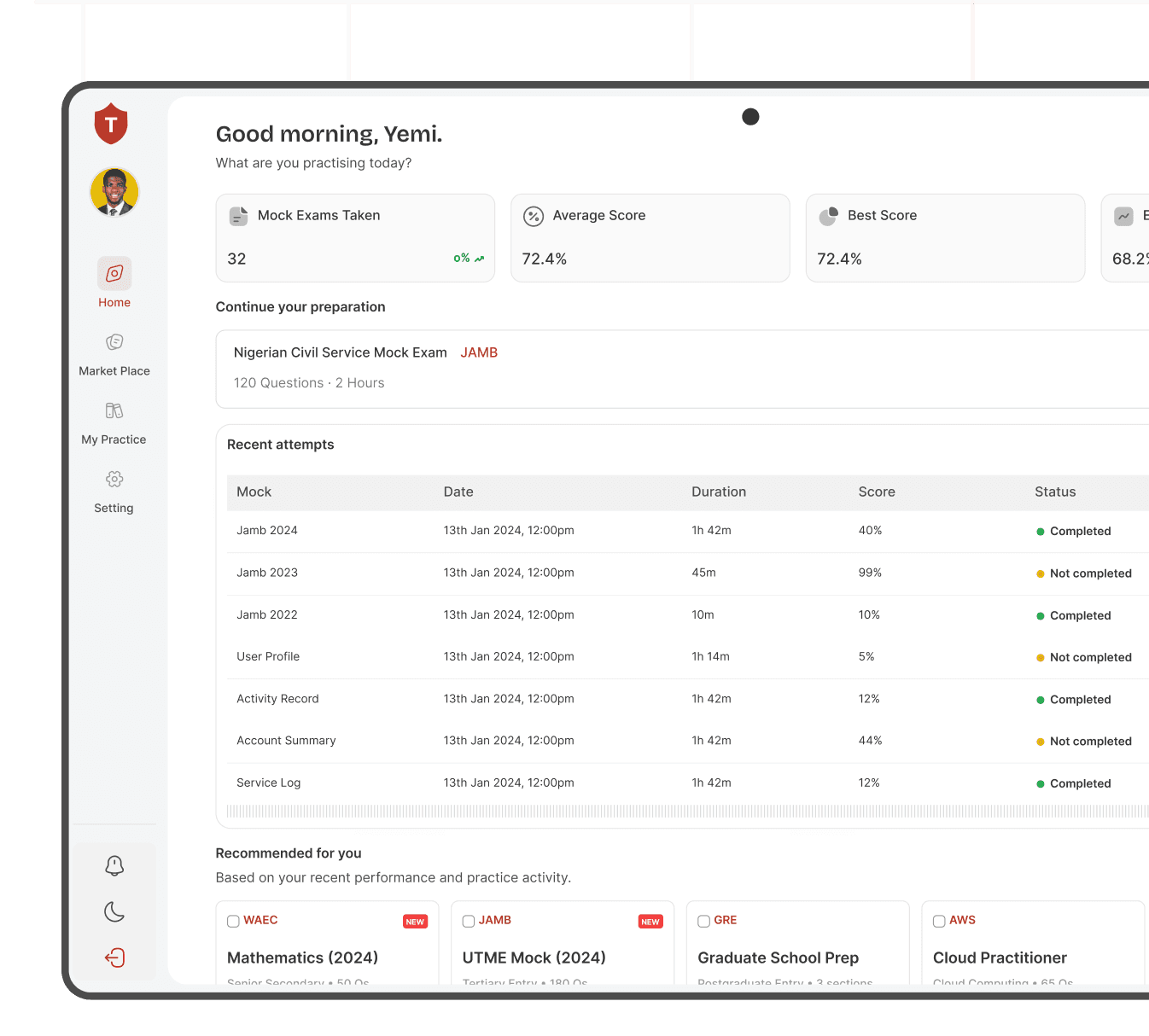Open Graduate School Prep card
Screen dimensions: 1149x1036
click(798, 942)
